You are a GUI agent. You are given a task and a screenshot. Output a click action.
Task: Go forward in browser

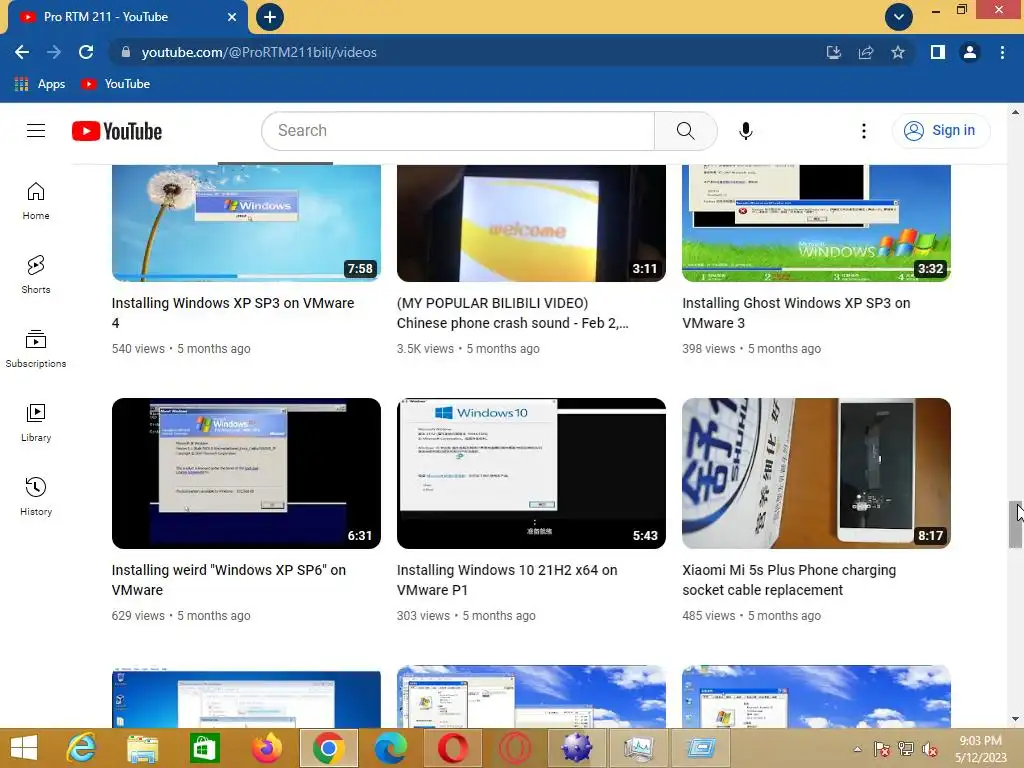tap(54, 52)
